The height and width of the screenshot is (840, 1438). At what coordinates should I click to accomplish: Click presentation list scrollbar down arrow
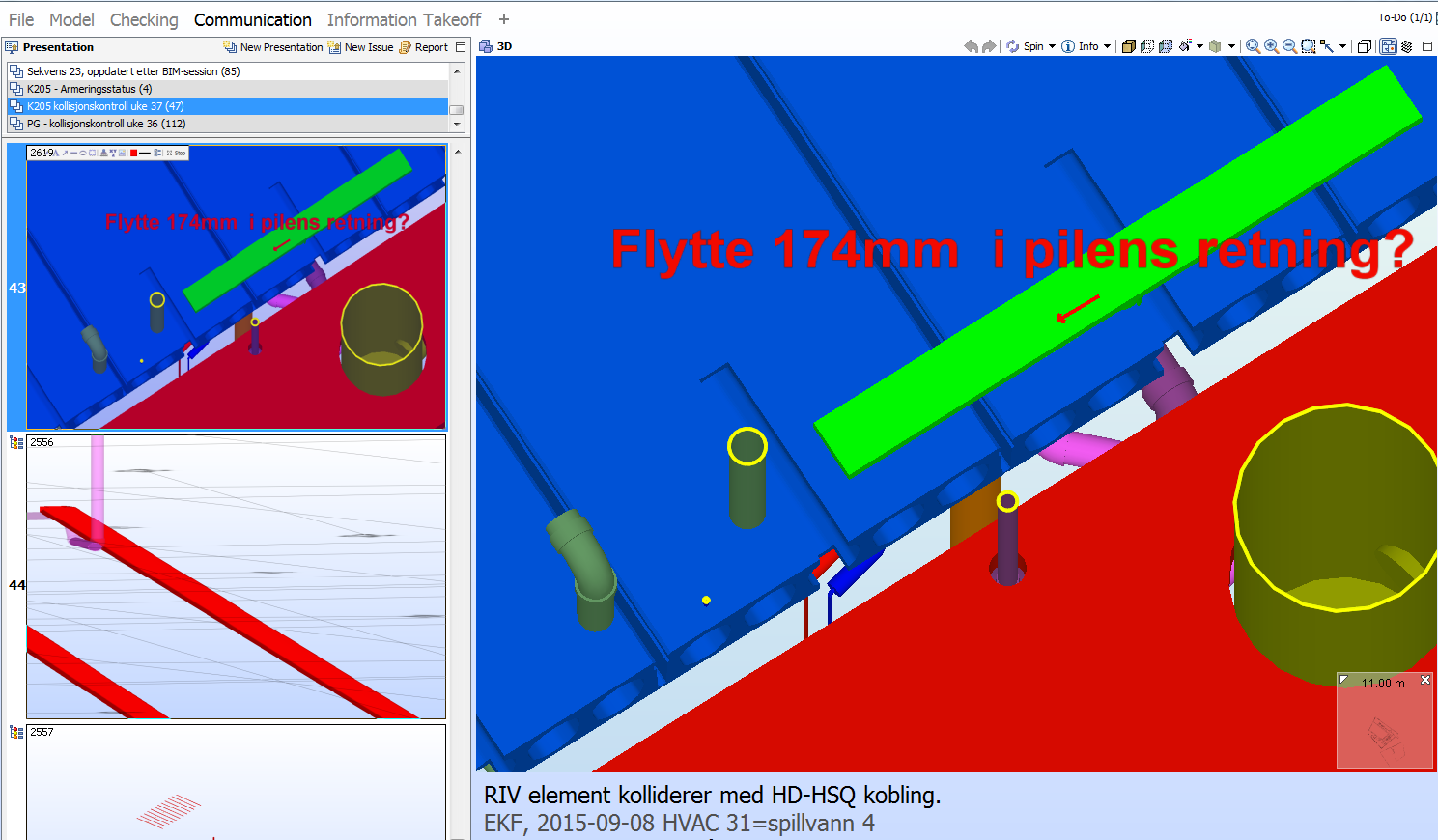(457, 125)
